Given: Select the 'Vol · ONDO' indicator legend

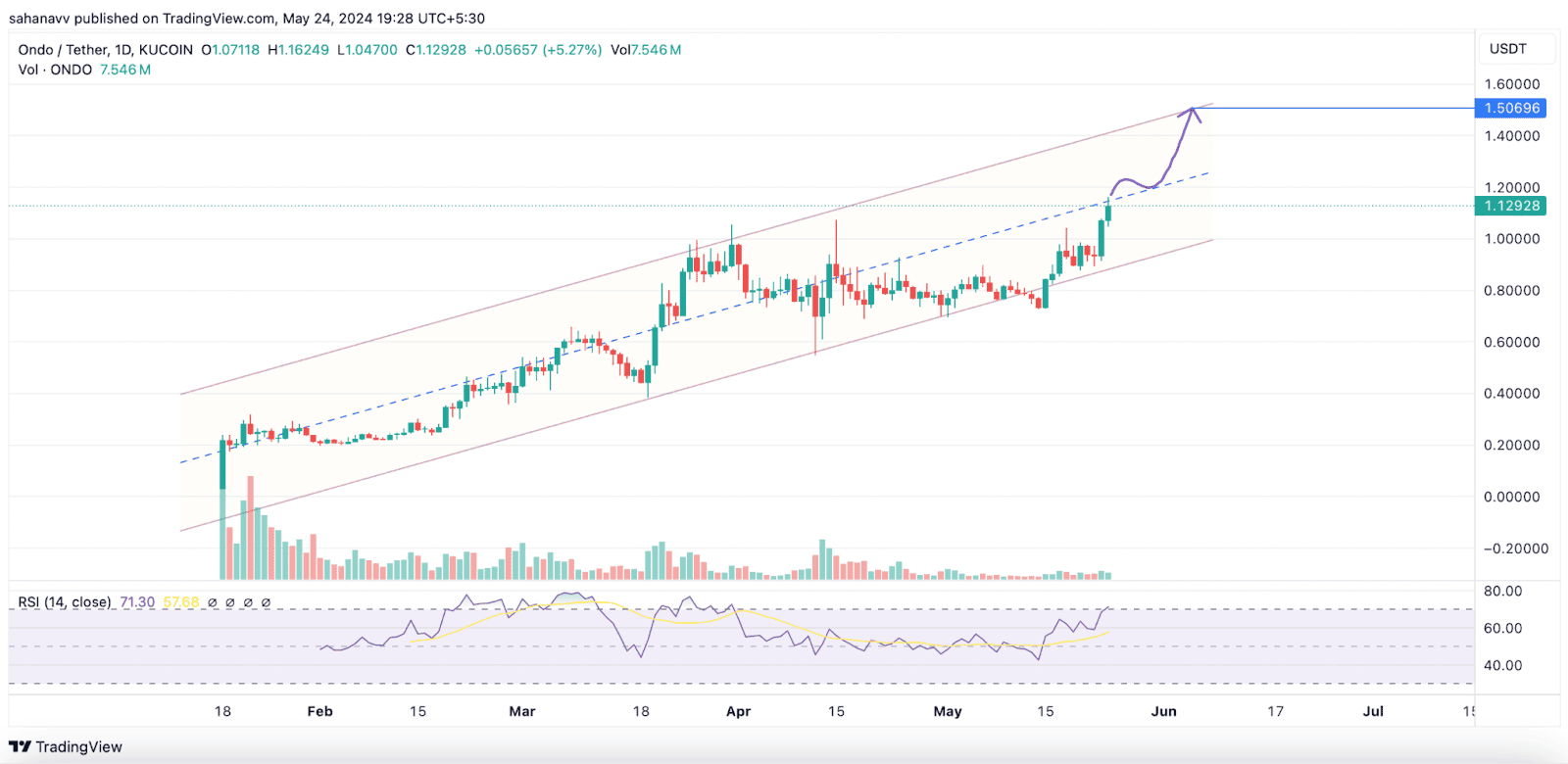Looking at the screenshot, I should [x=55, y=70].
